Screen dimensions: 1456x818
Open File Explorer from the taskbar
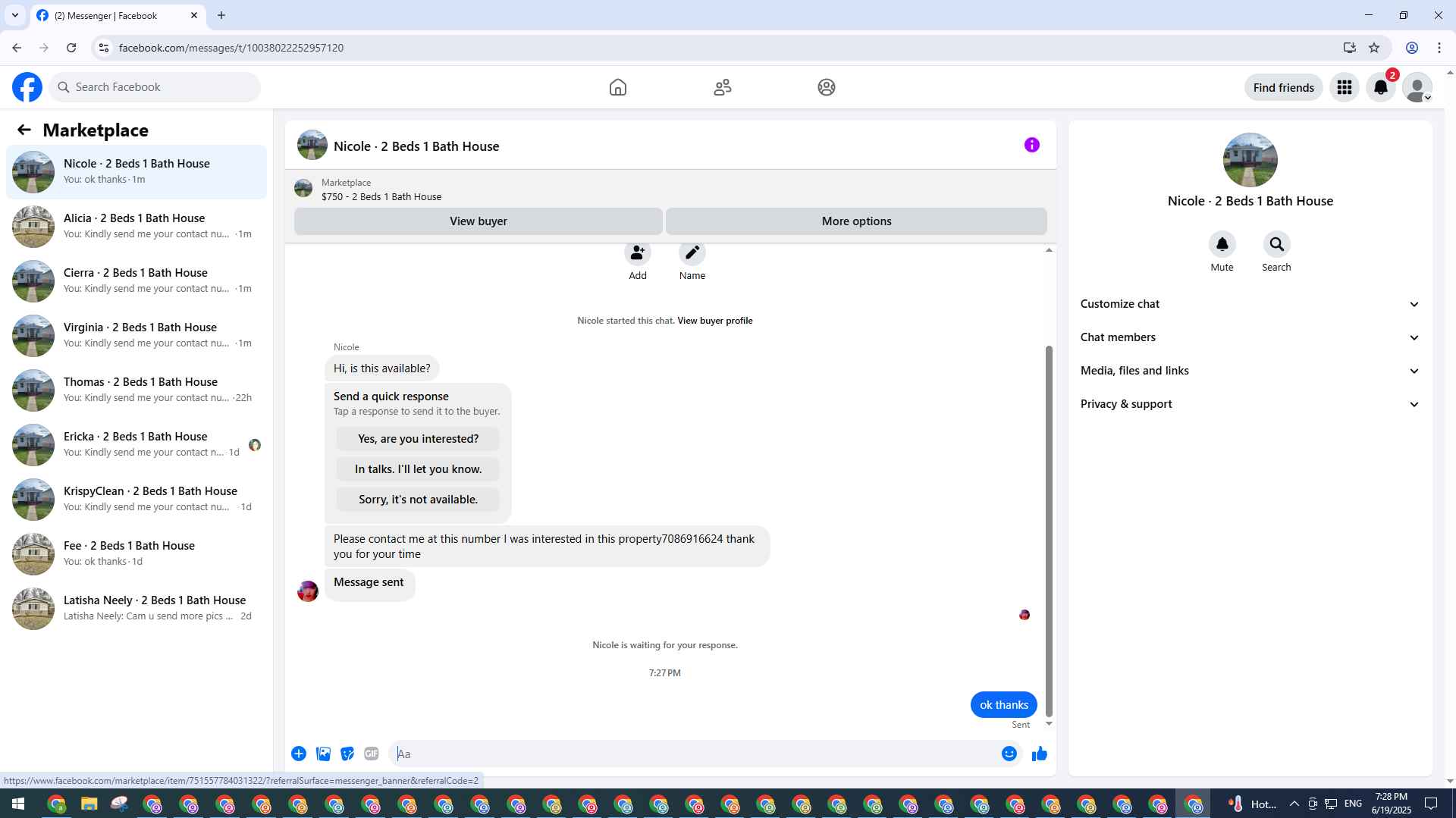[89, 804]
